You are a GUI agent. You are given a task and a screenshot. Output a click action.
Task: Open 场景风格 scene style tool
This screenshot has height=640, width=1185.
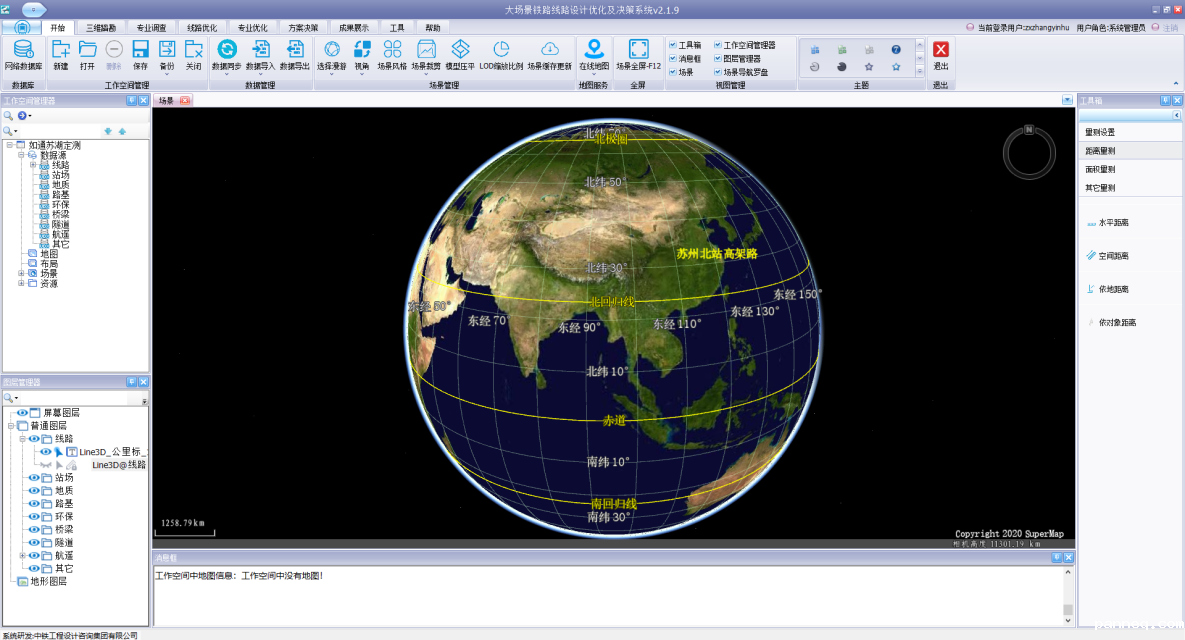[392, 50]
